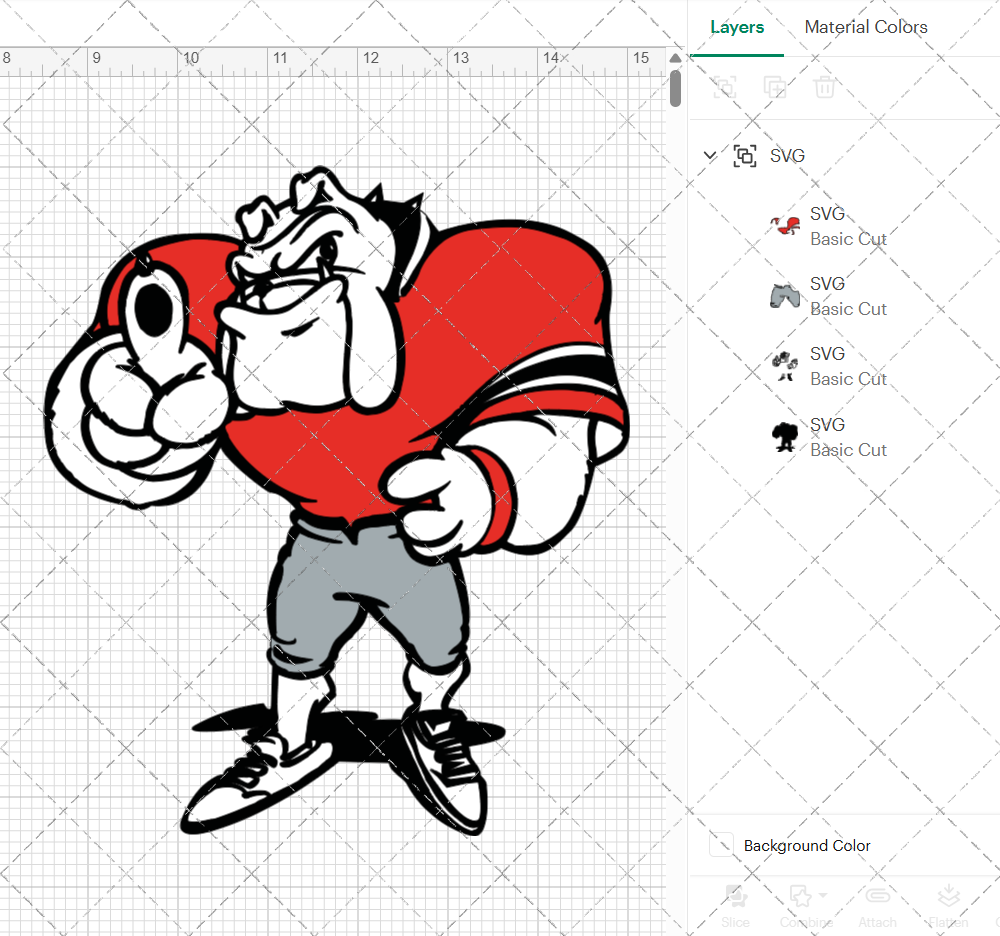Click the Background Color label
The height and width of the screenshot is (936, 1000).
click(807, 845)
